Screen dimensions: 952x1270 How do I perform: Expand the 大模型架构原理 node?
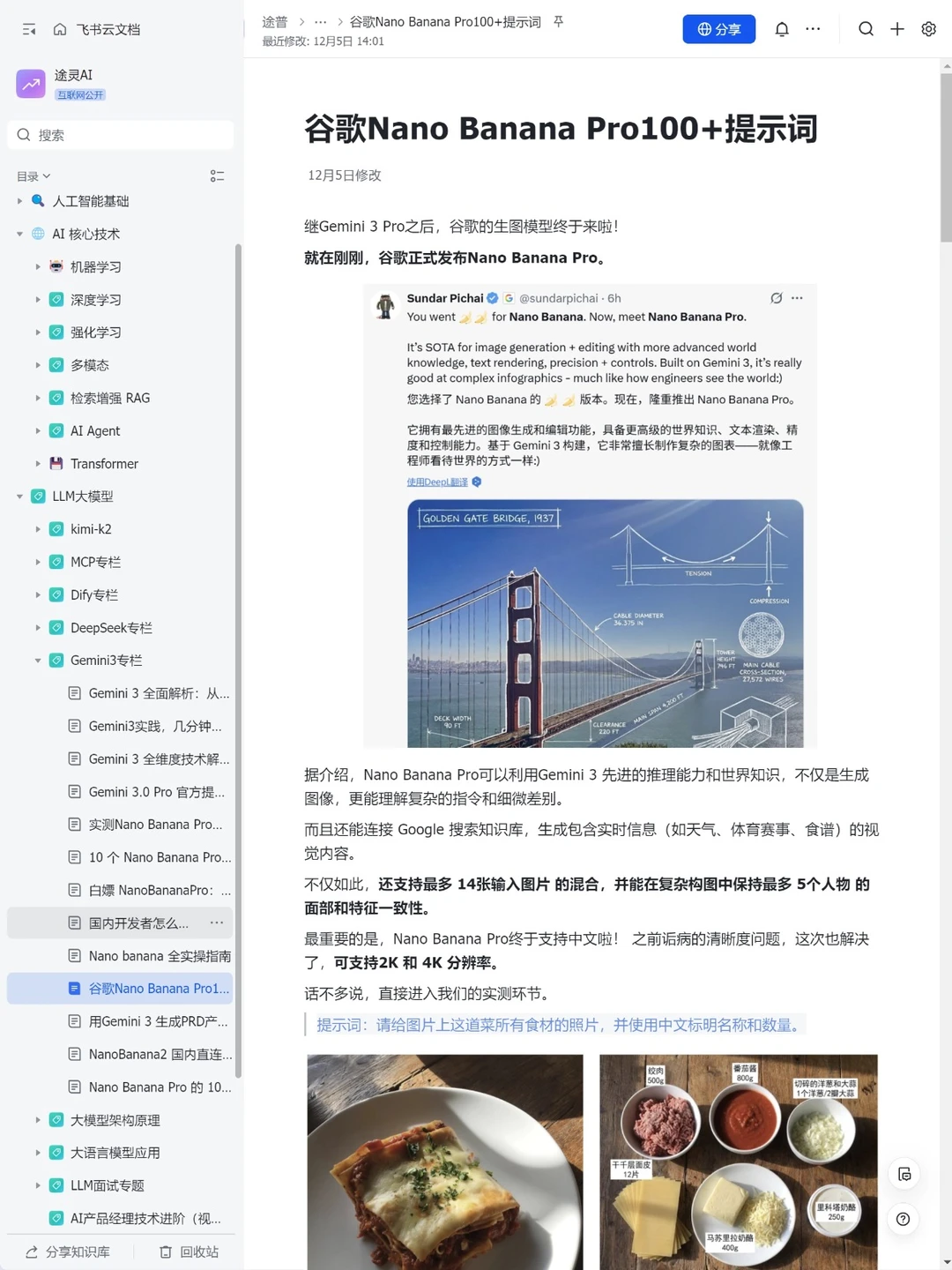[38, 1120]
